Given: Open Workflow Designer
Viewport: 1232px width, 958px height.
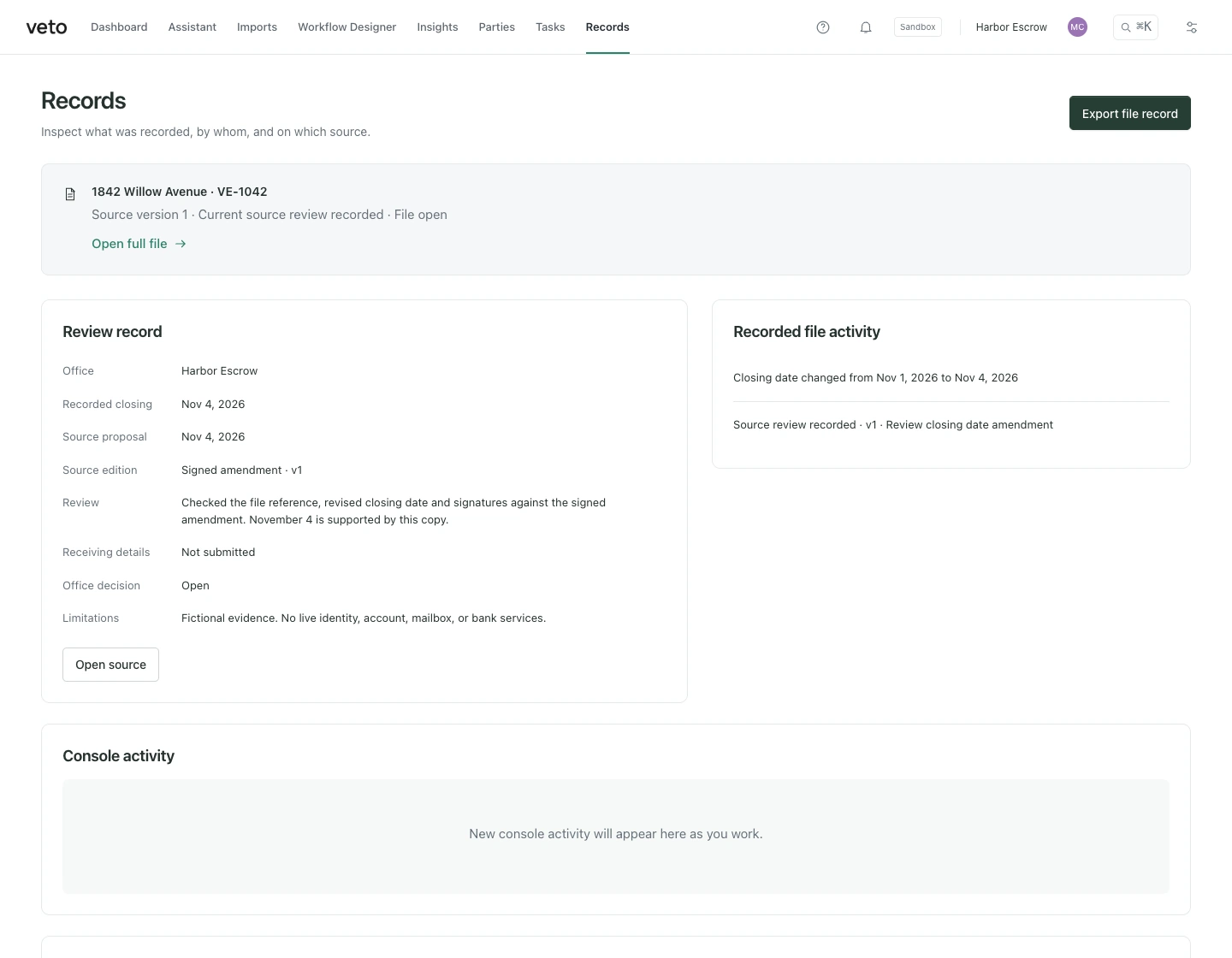Looking at the screenshot, I should (346, 27).
